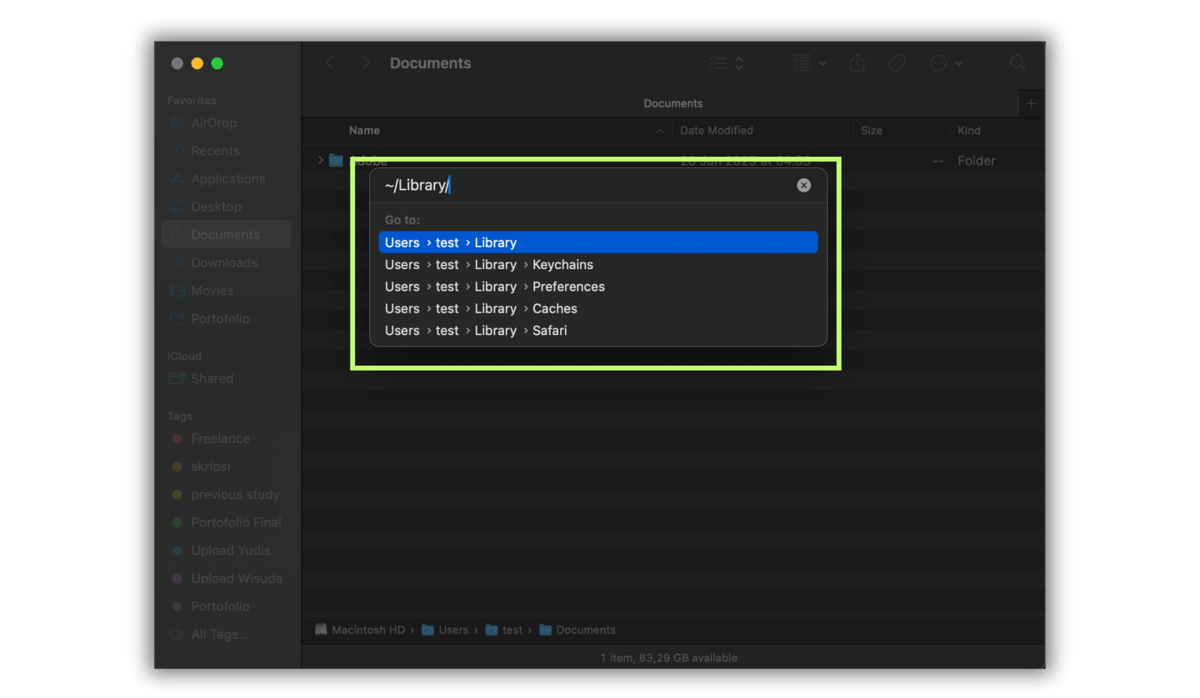Open the Share icon in the toolbar

point(856,62)
